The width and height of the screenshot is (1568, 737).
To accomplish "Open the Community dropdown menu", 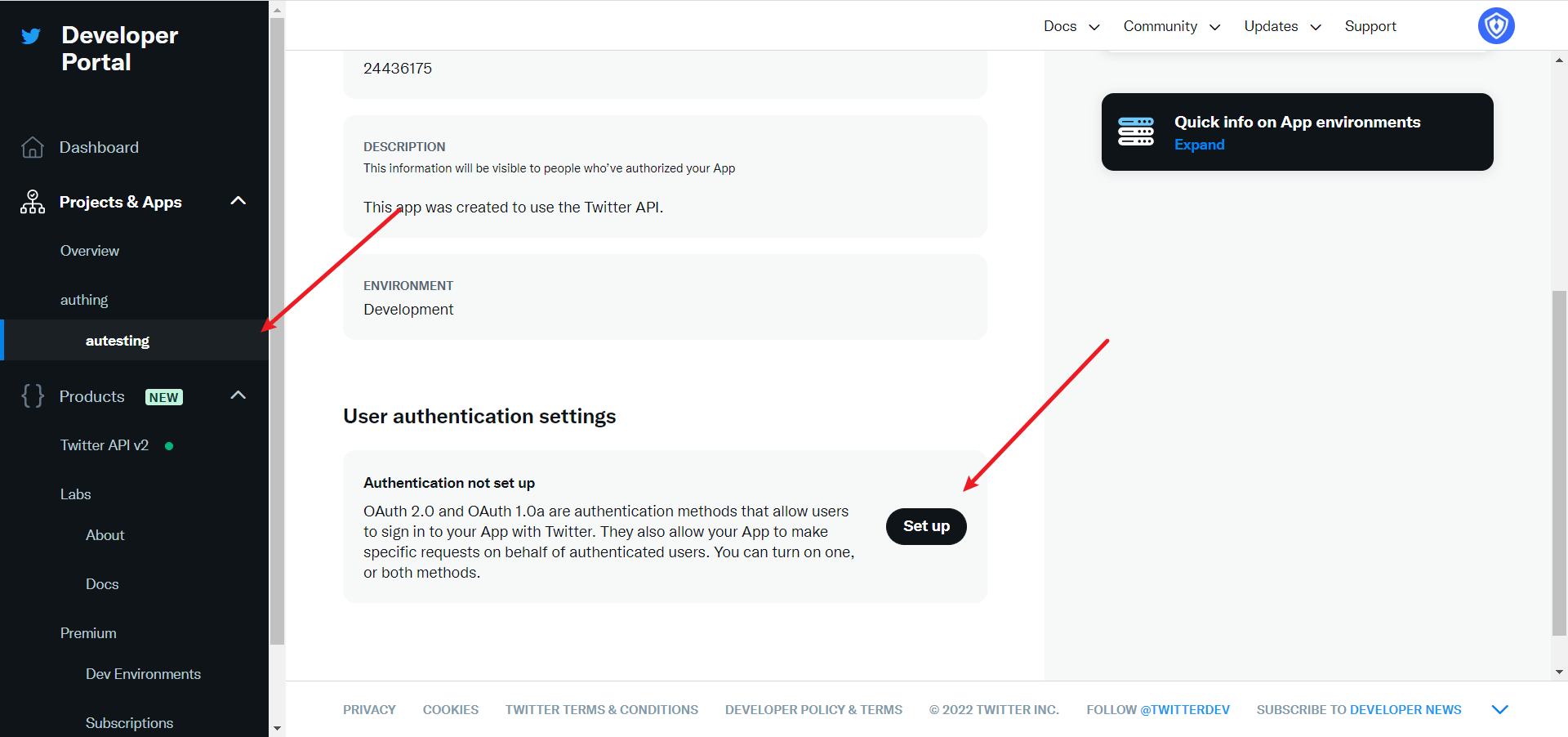I will click(x=1171, y=26).
